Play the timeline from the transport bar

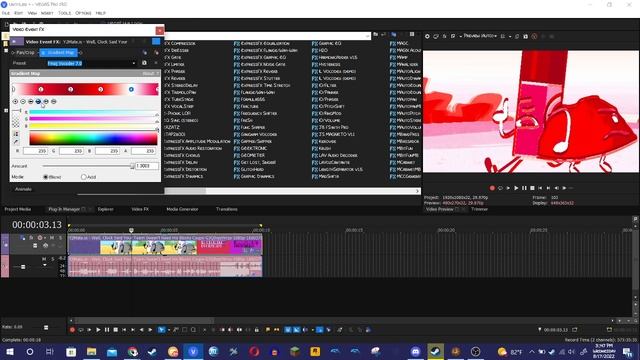point(98,330)
